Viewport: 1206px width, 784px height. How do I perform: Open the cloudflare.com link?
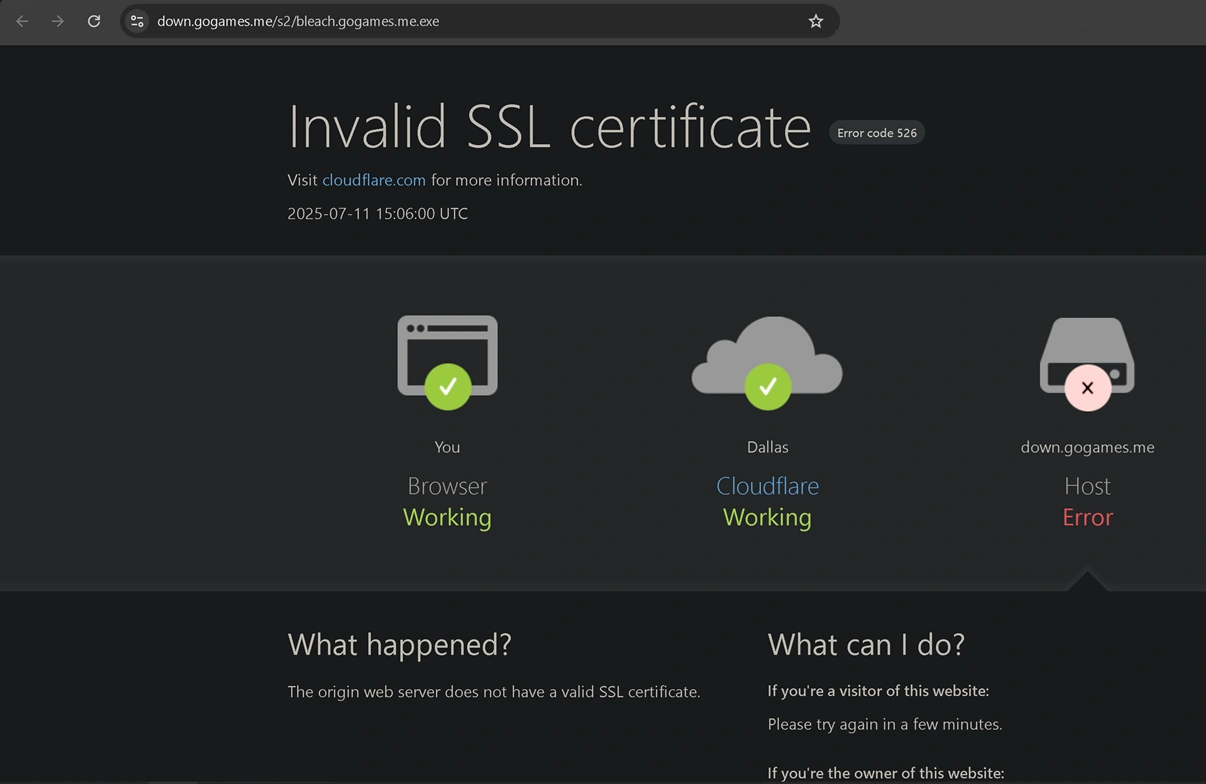374,180
